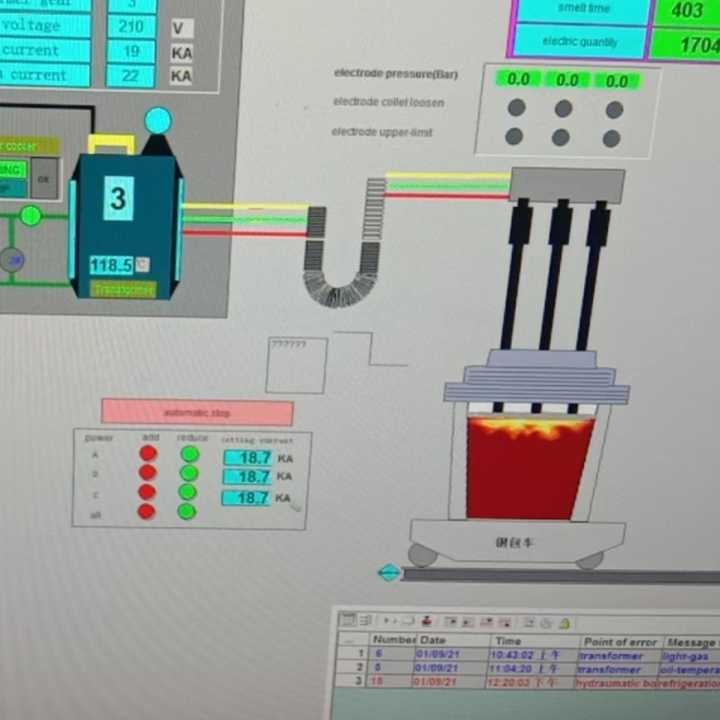The image size is (720, 720).
Task: Click the green valve circle on cooler pipe
Action: pos(31,215)
